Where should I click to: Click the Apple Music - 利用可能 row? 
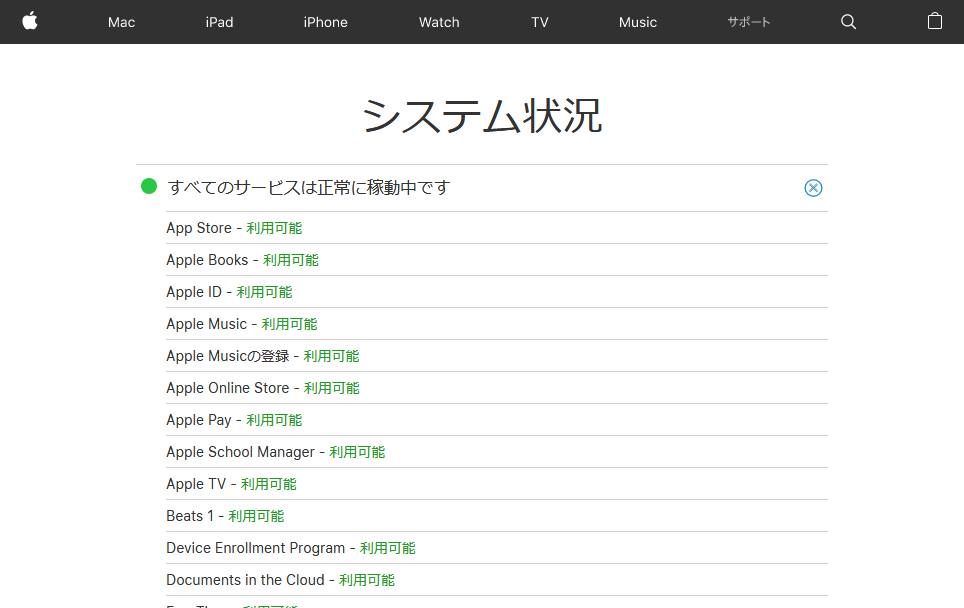497,324
